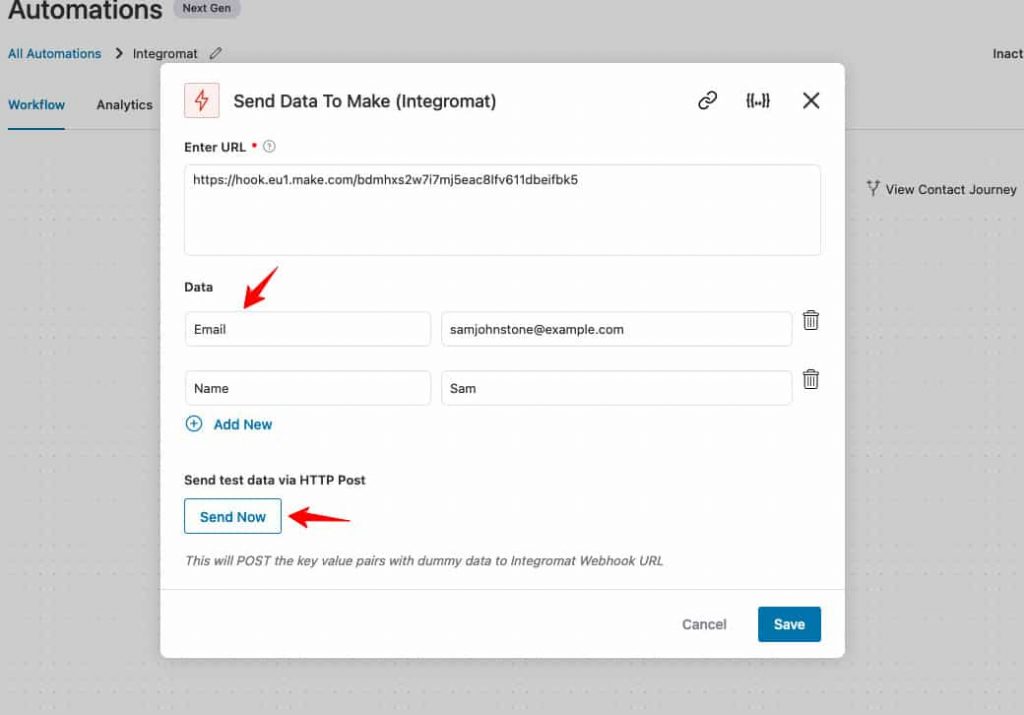This screenshot has width=1024, height=715.
Task: Click the View Contact Journey icon
Action: click(873, 189)
